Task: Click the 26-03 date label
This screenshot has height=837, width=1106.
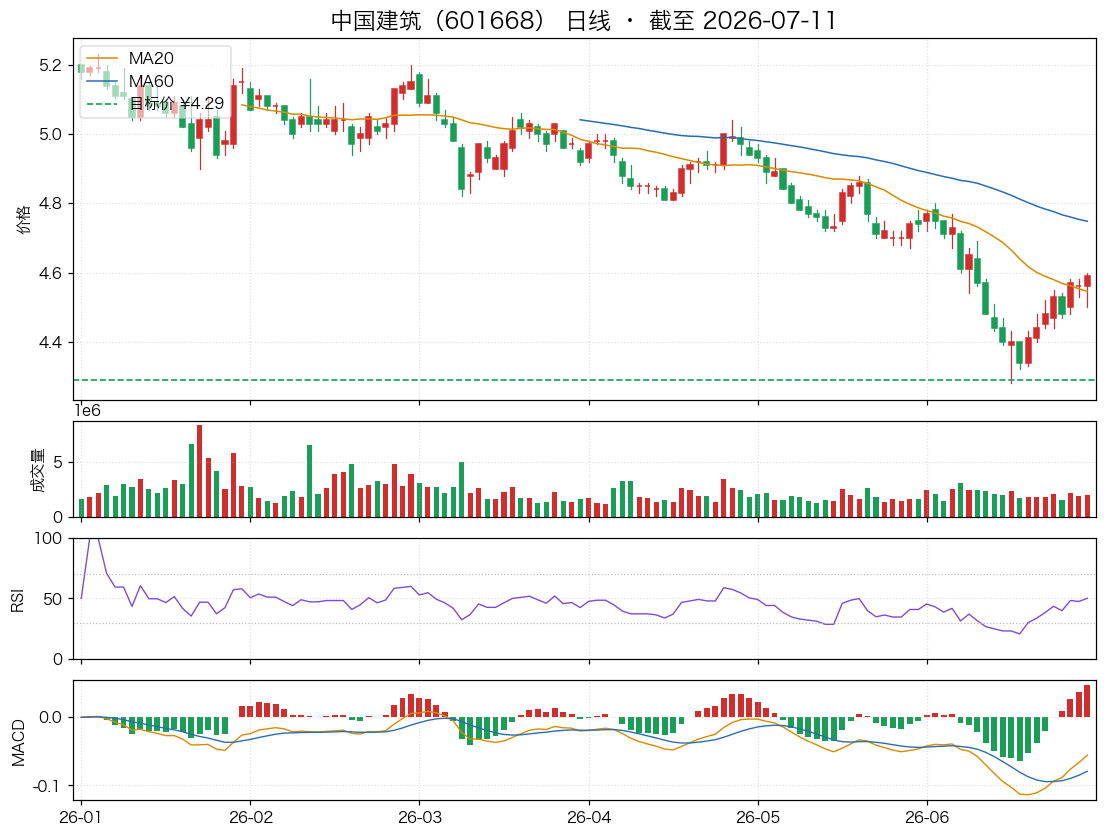Action: [x=420, y=817]
